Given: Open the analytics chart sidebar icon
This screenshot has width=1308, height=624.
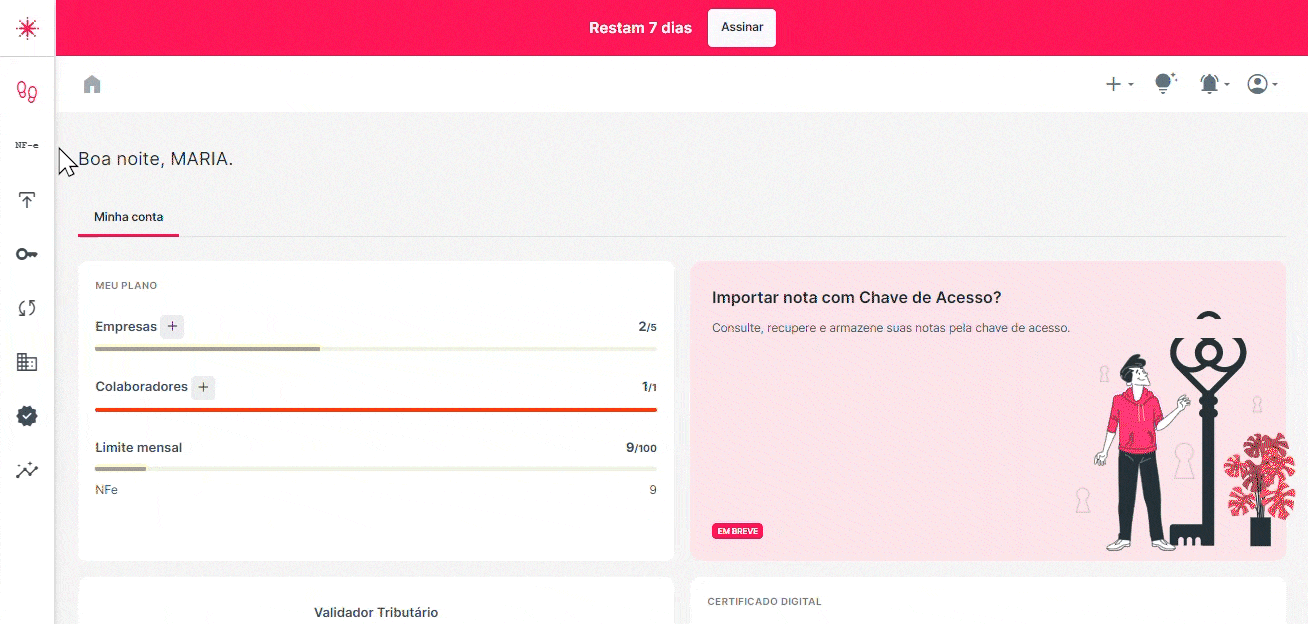Looking at the screenshot, I should 27,470.
